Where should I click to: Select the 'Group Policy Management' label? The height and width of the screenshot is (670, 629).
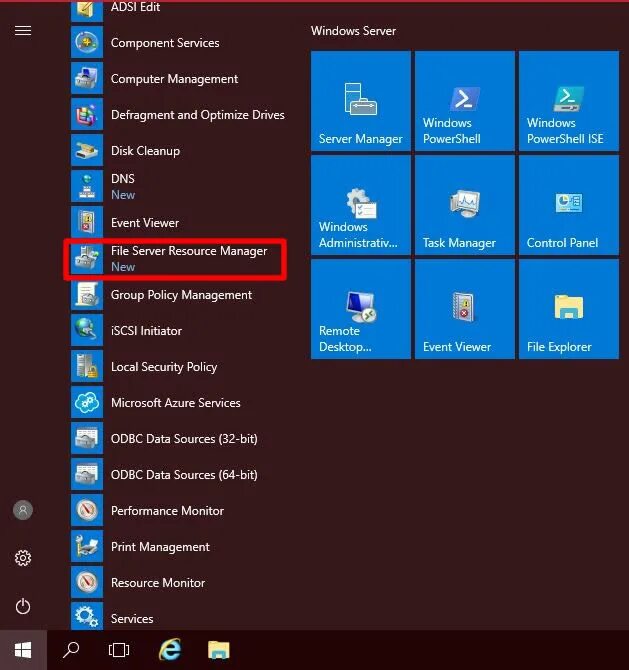click(181, 295)
